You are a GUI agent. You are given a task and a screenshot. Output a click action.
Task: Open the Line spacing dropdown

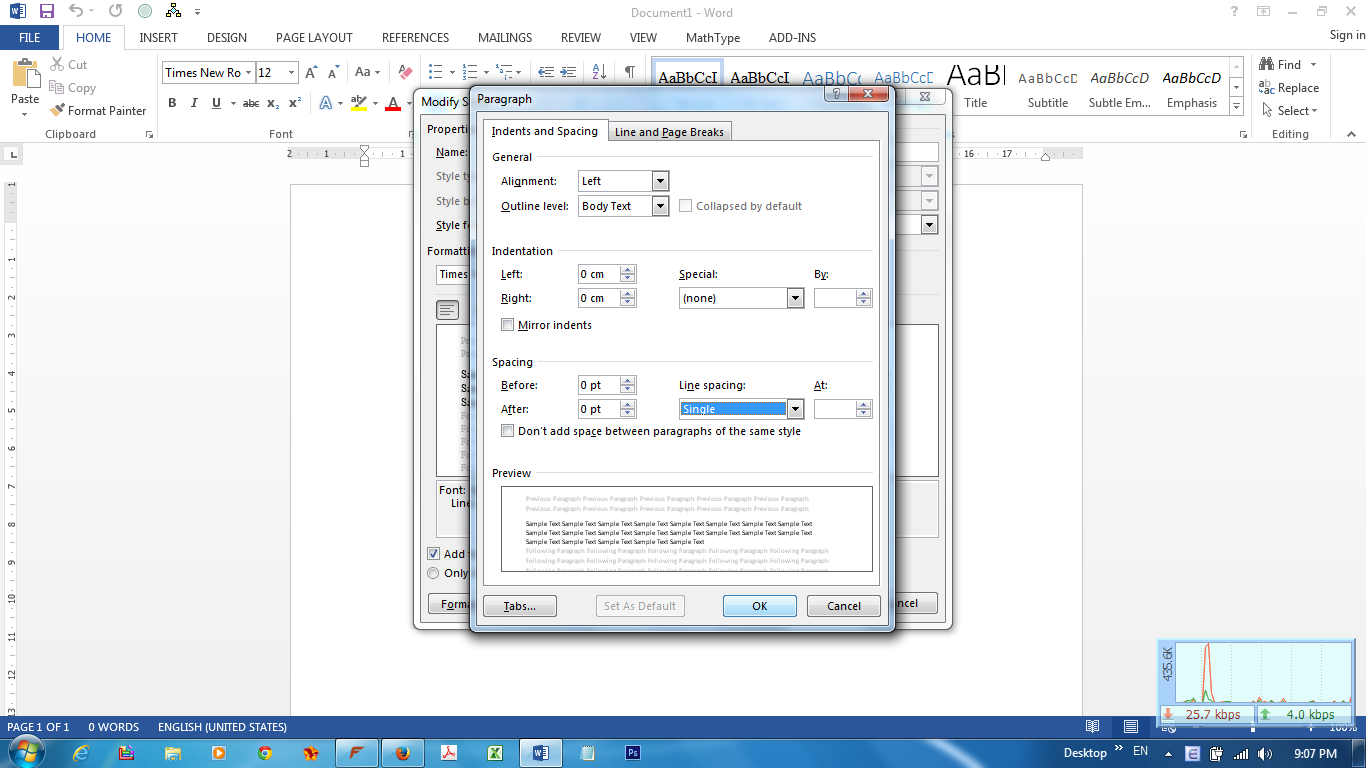coord(795,408)
